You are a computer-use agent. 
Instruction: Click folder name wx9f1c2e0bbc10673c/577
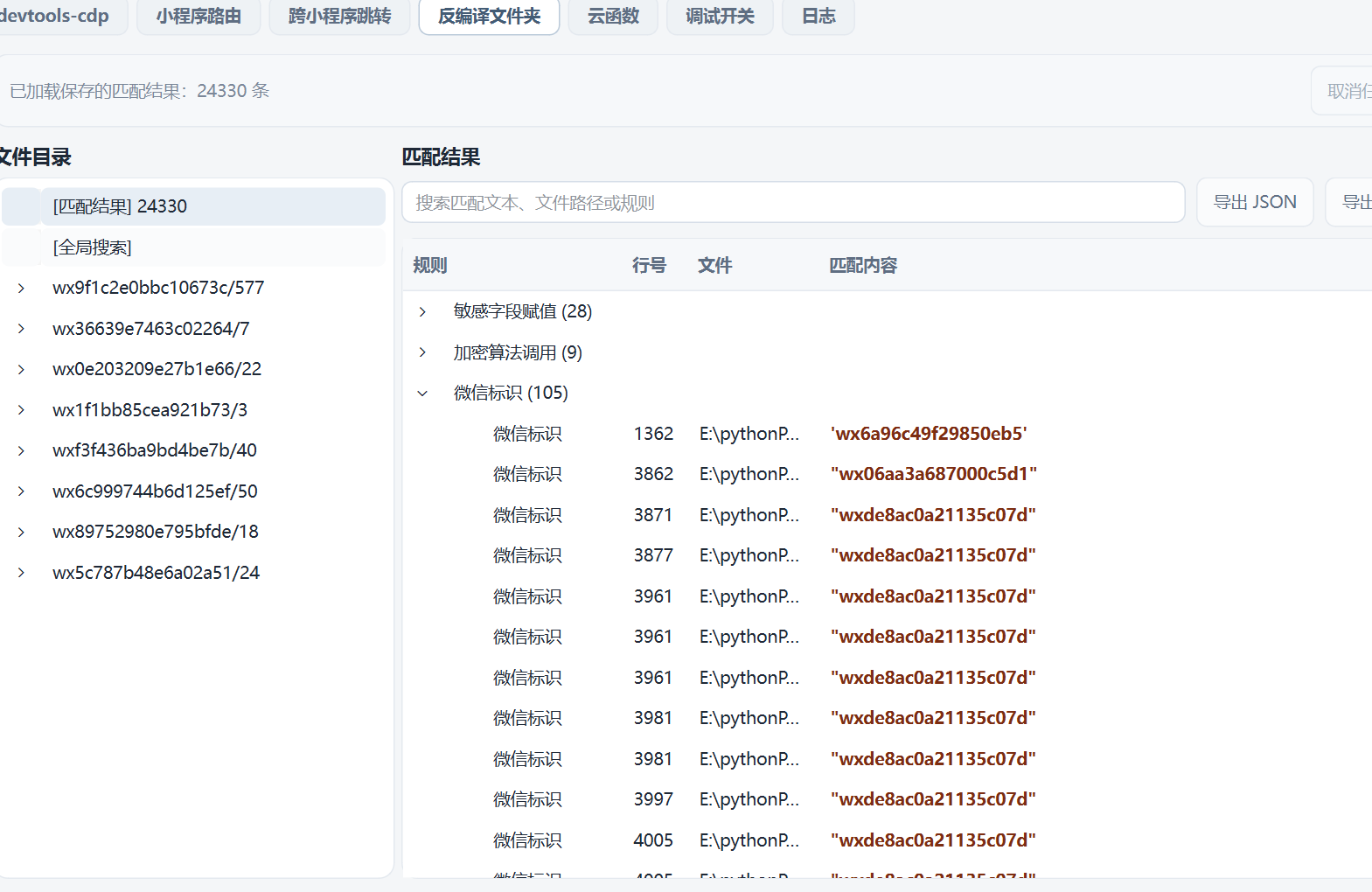click(x=158, y=288)
